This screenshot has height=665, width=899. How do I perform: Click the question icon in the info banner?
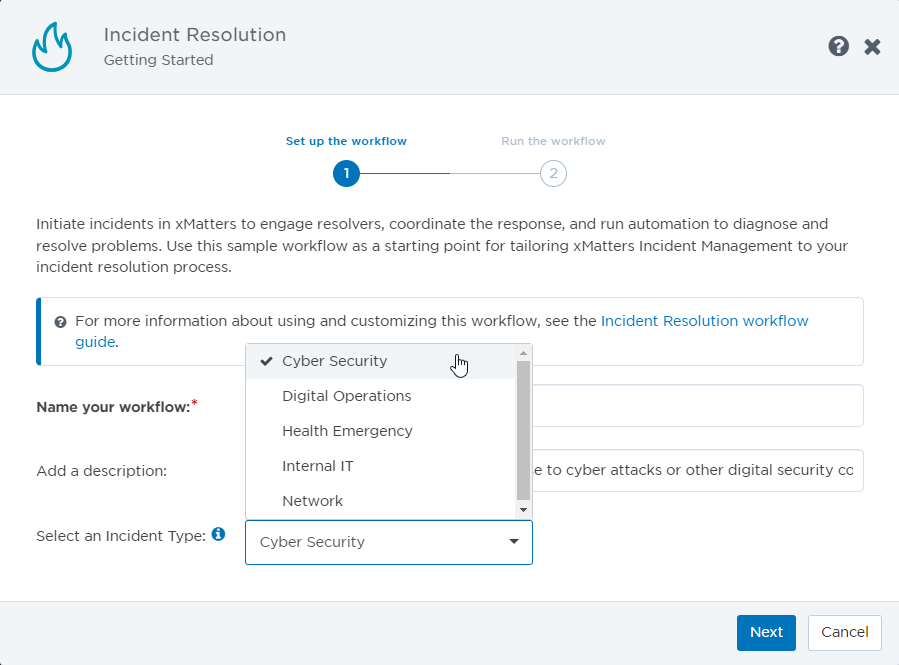coord(60,322)
